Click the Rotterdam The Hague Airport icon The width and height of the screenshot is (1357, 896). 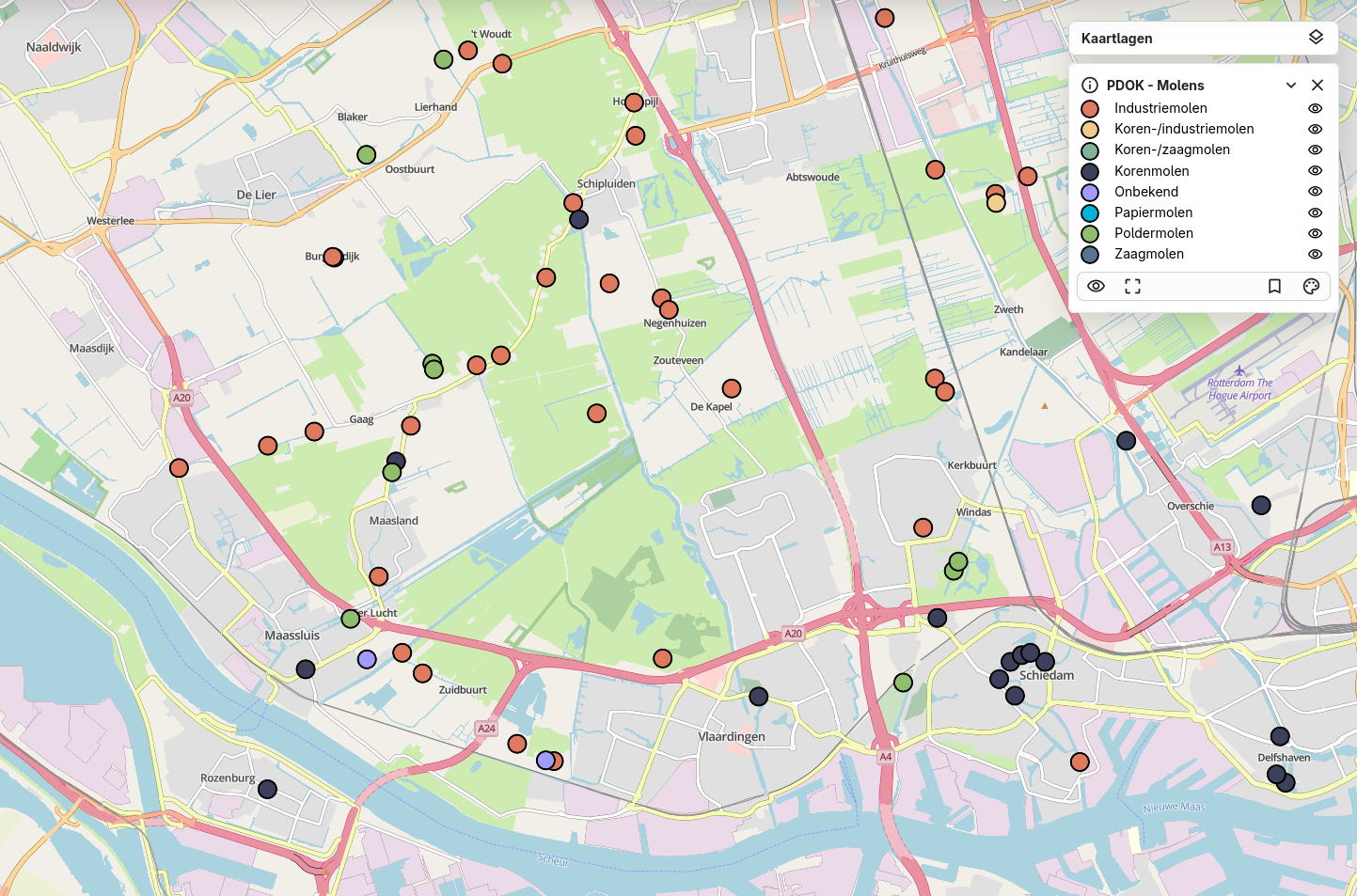pyautogui.click(x=1239, y=370)
